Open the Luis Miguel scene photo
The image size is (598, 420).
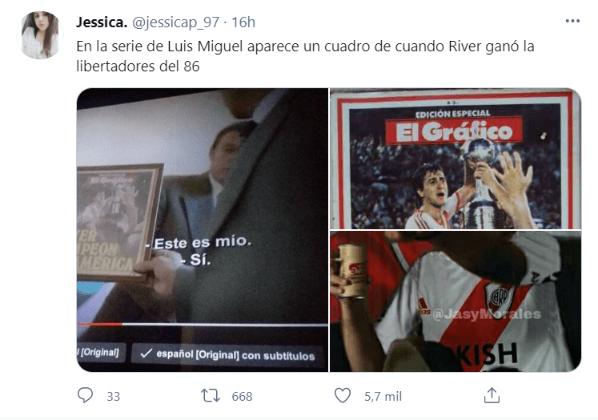point(203,230)
